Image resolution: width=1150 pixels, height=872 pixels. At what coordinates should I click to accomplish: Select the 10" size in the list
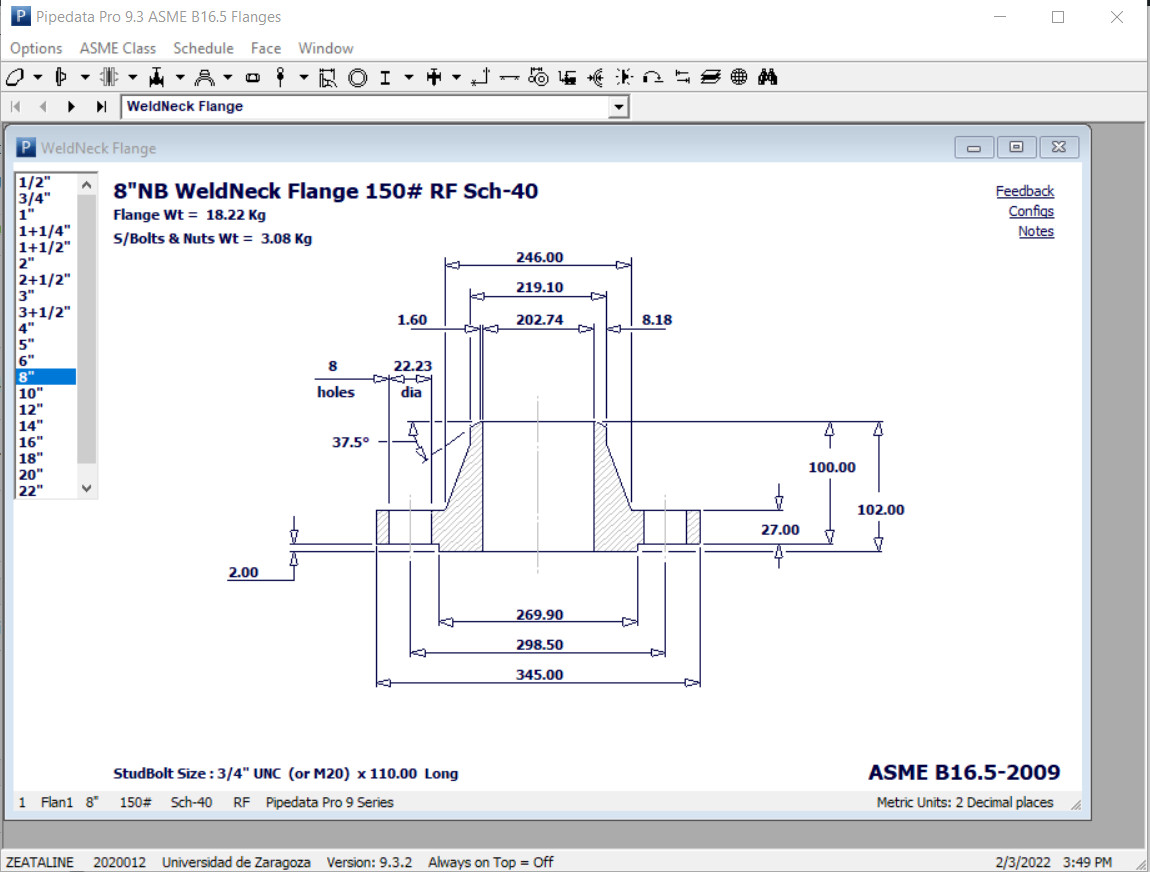coord(31,393)
